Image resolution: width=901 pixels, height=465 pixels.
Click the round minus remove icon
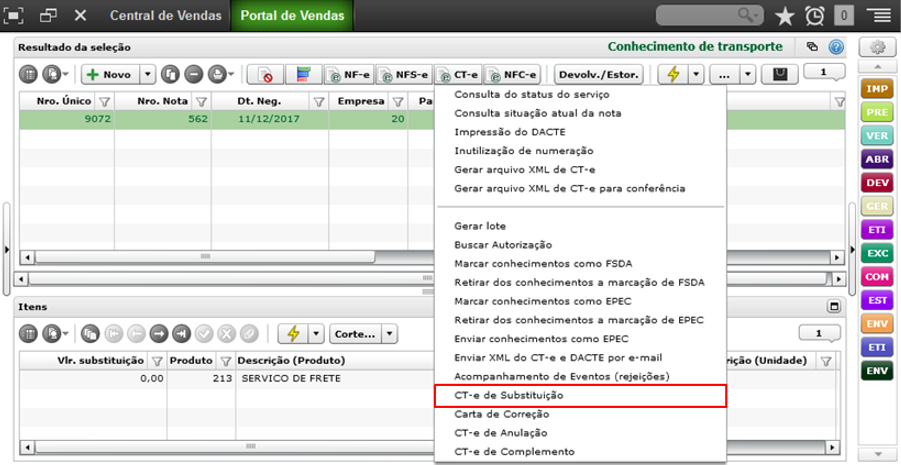pos(194,74)
